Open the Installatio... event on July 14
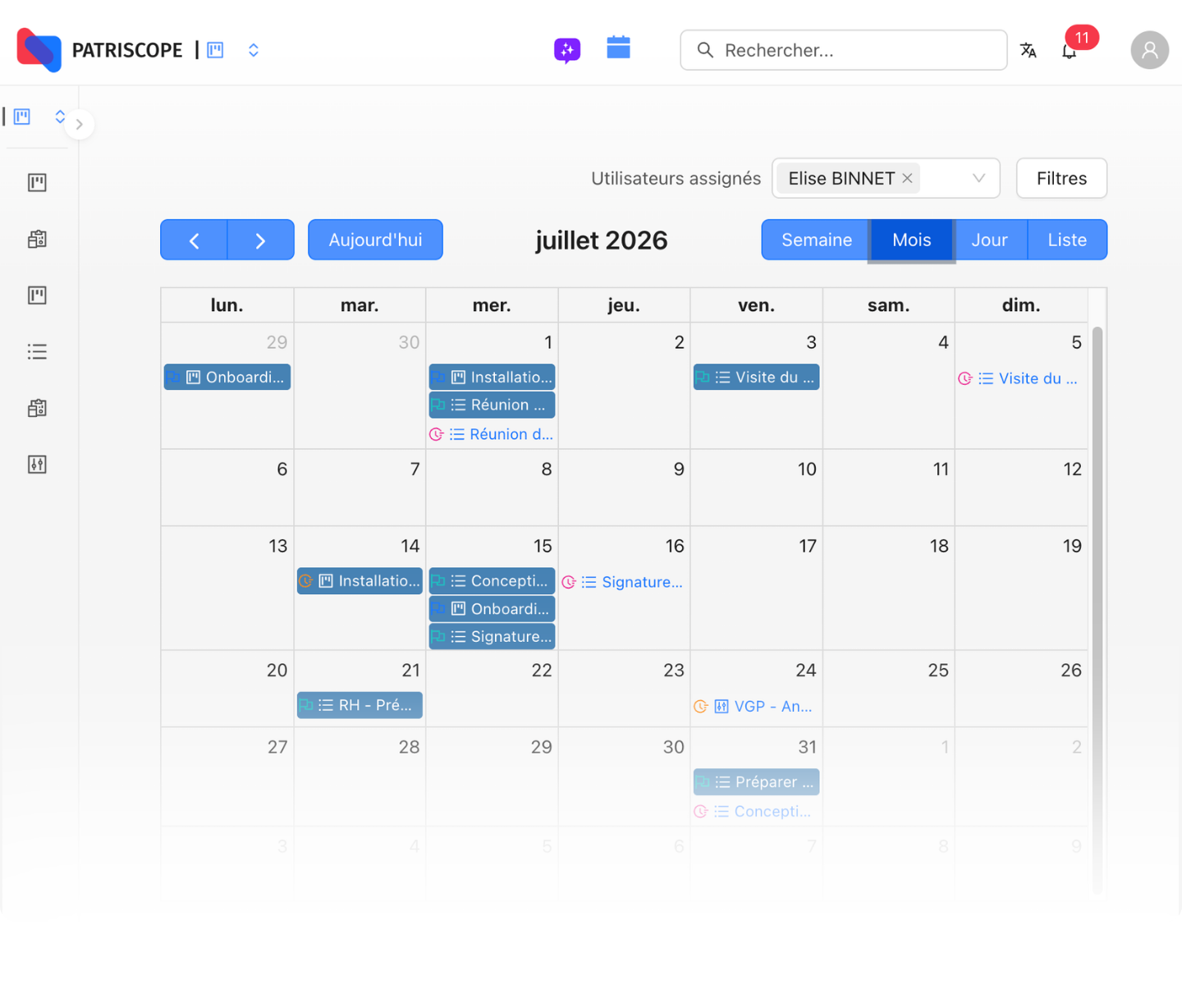The image size is (1182, 1008). [x=360, y=580]
